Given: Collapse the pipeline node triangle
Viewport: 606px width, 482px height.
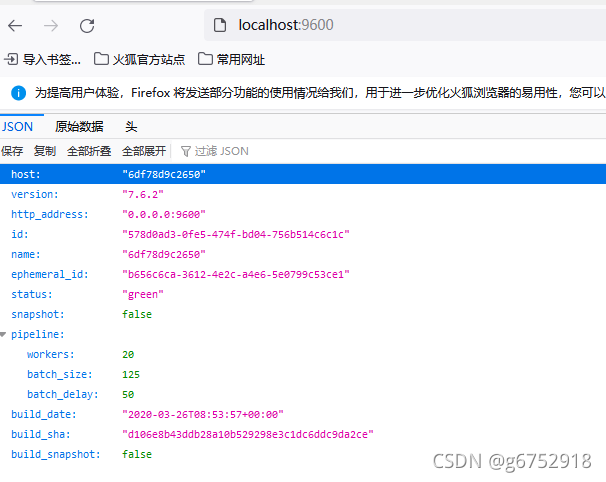Looking at the screenshot, I should [x=3, y=334].
